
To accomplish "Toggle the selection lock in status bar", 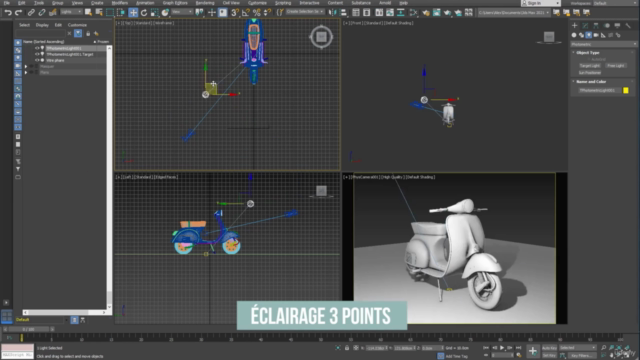I will (x=347, y=348).
